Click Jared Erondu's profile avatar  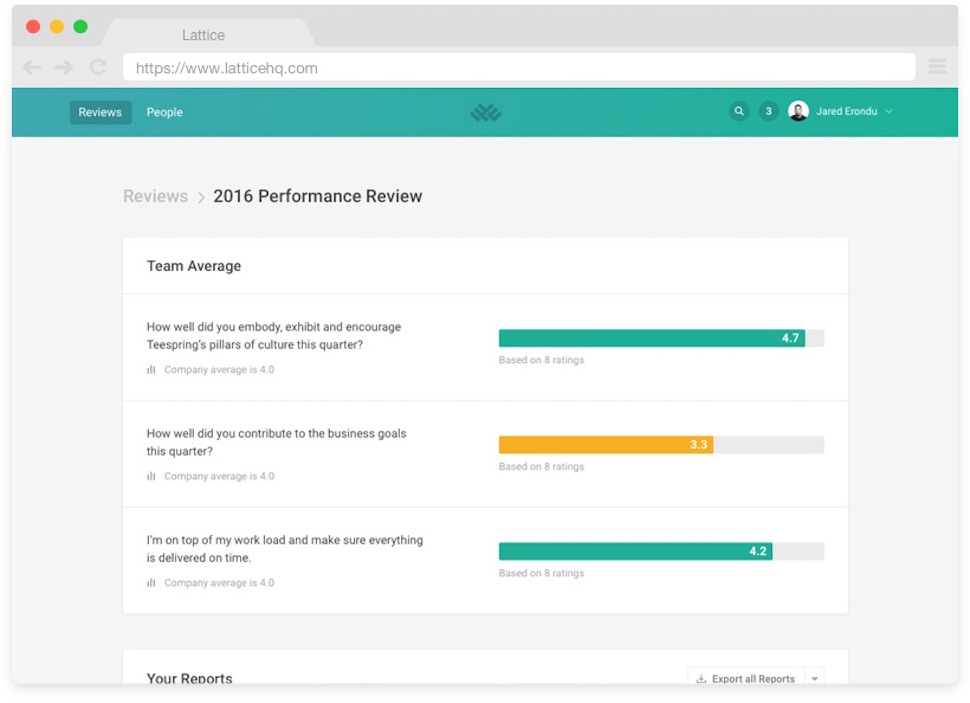(798, 112)
